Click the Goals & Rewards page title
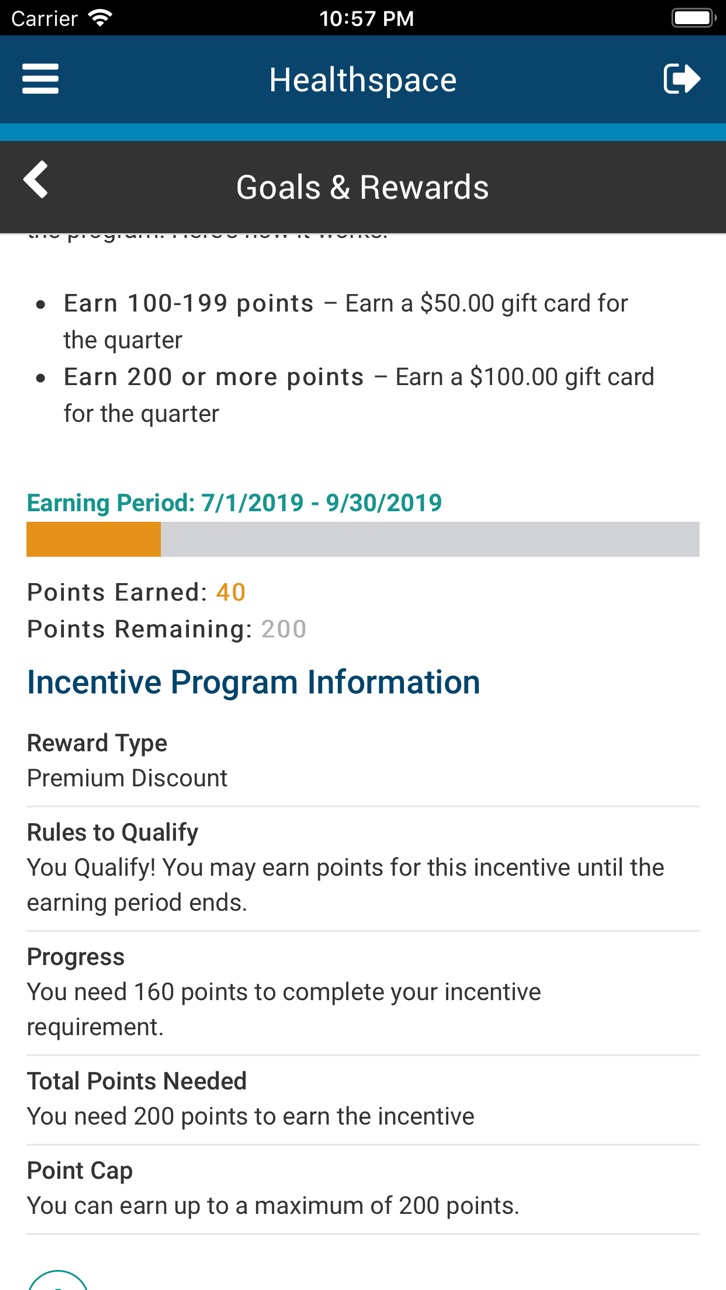The width and height of the screenshot is (726, 1290). coord(362,187)
